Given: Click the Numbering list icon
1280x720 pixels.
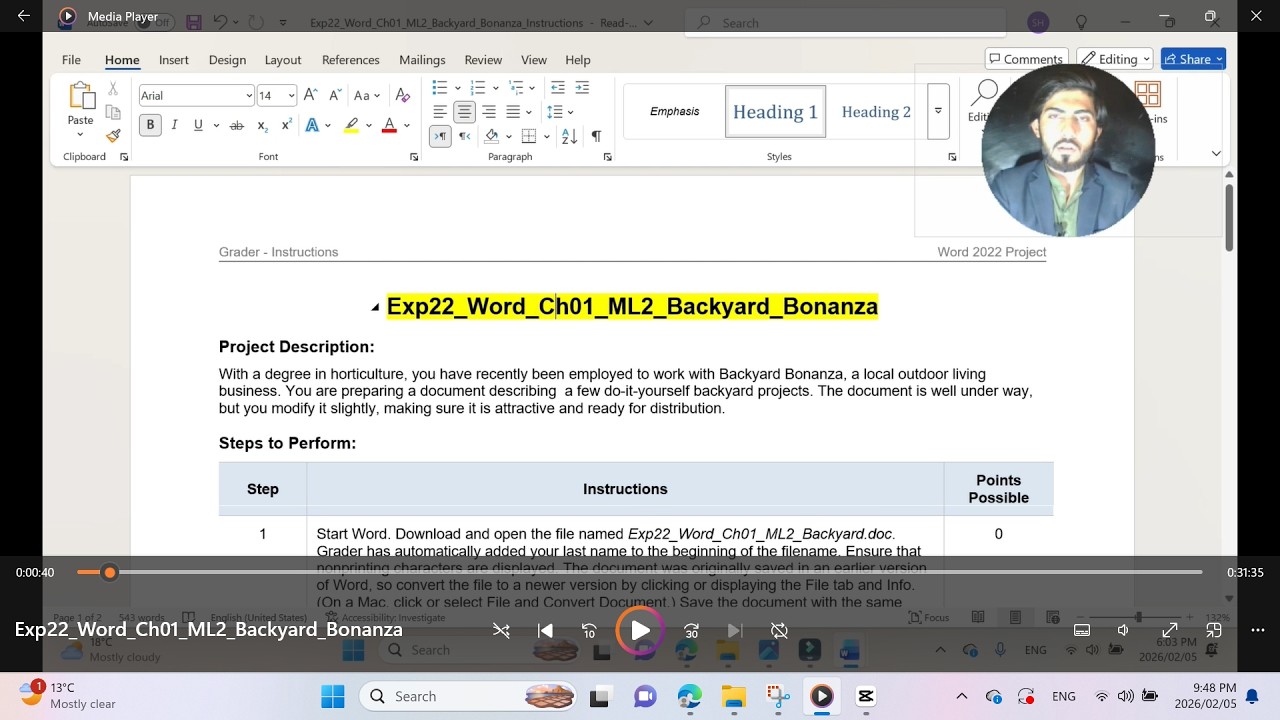Looking at the screenshot, I should tap(477, 87).
